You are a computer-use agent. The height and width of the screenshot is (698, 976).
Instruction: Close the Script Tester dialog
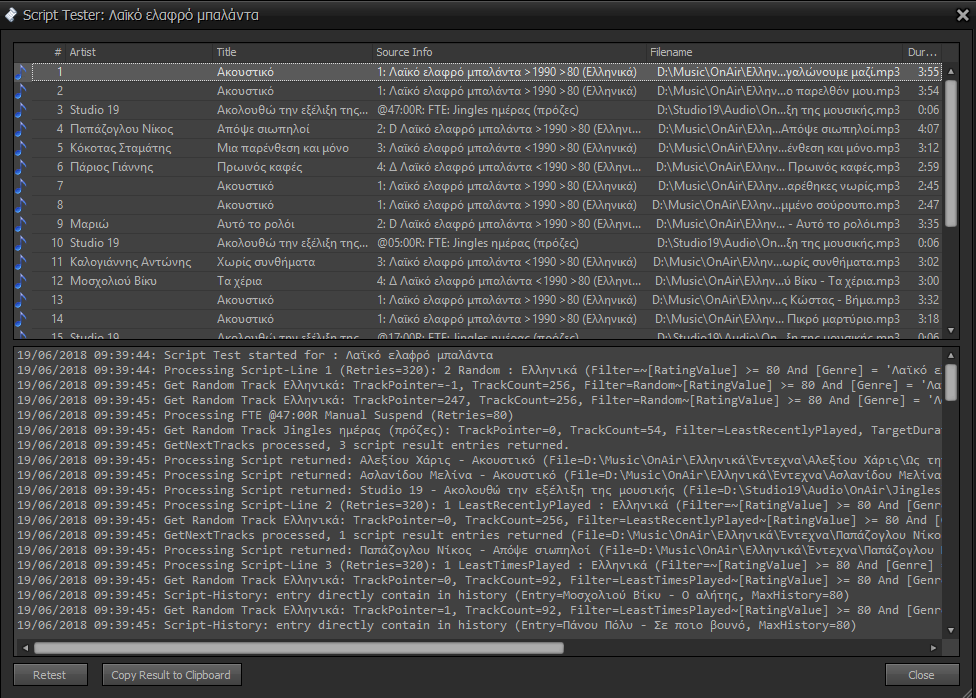tap(921, 675)
